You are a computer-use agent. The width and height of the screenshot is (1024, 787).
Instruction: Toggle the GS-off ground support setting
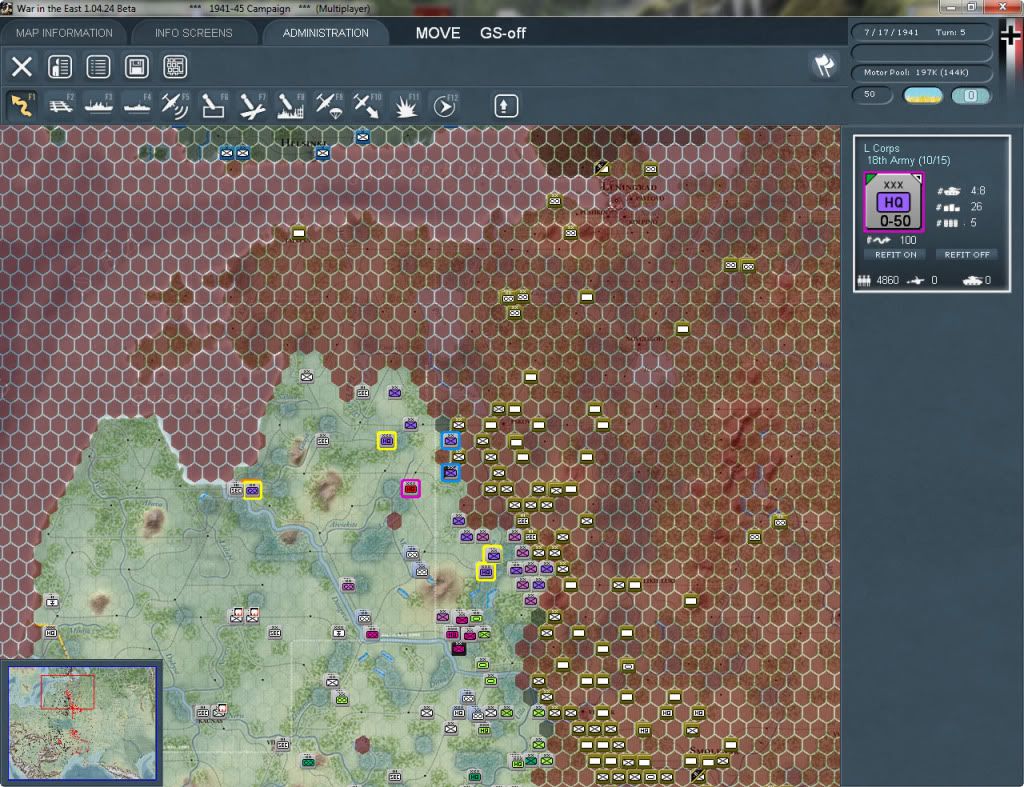(x=503, y=33)
